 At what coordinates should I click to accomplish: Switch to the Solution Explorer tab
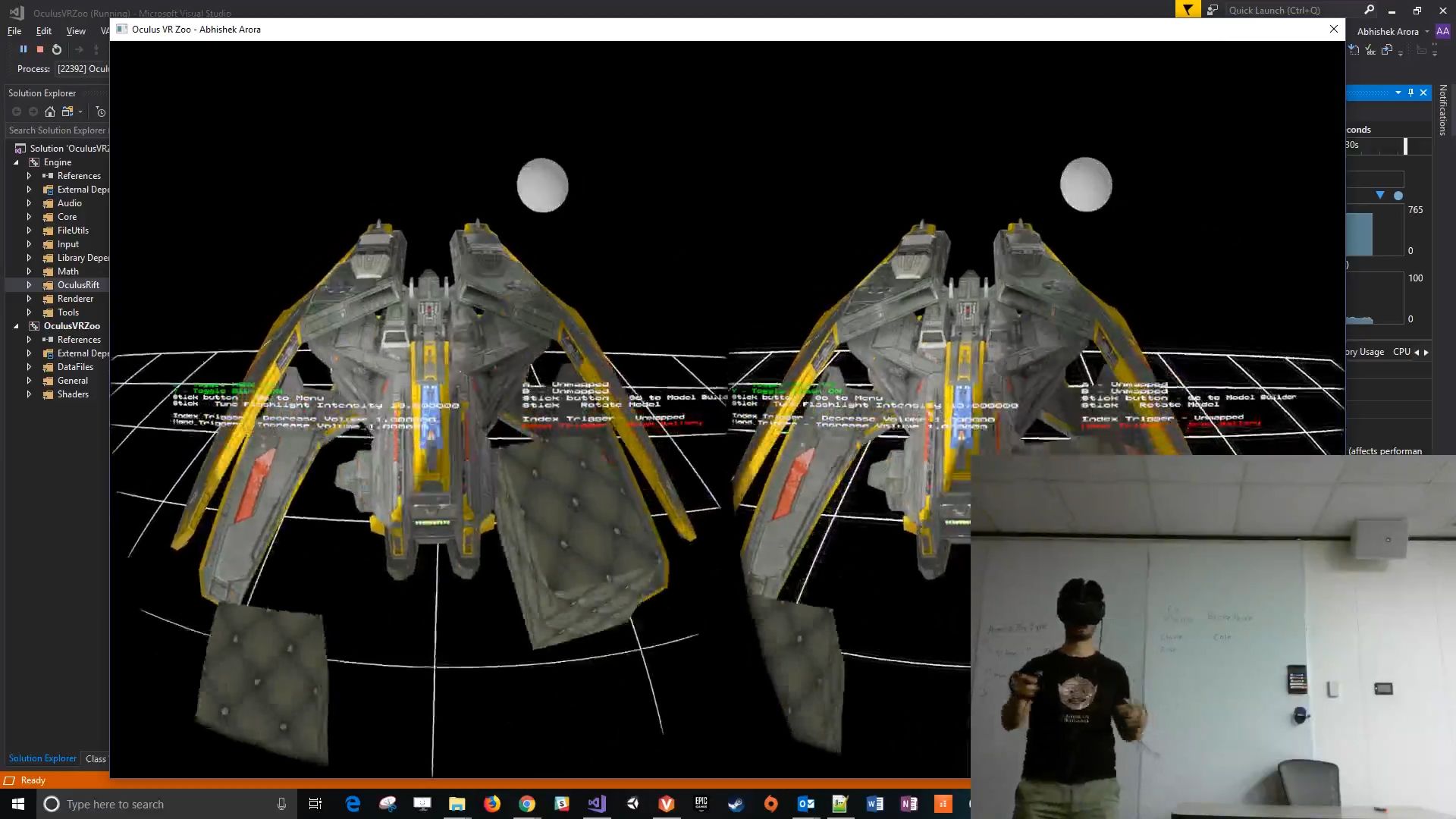[x=42, y=758]
